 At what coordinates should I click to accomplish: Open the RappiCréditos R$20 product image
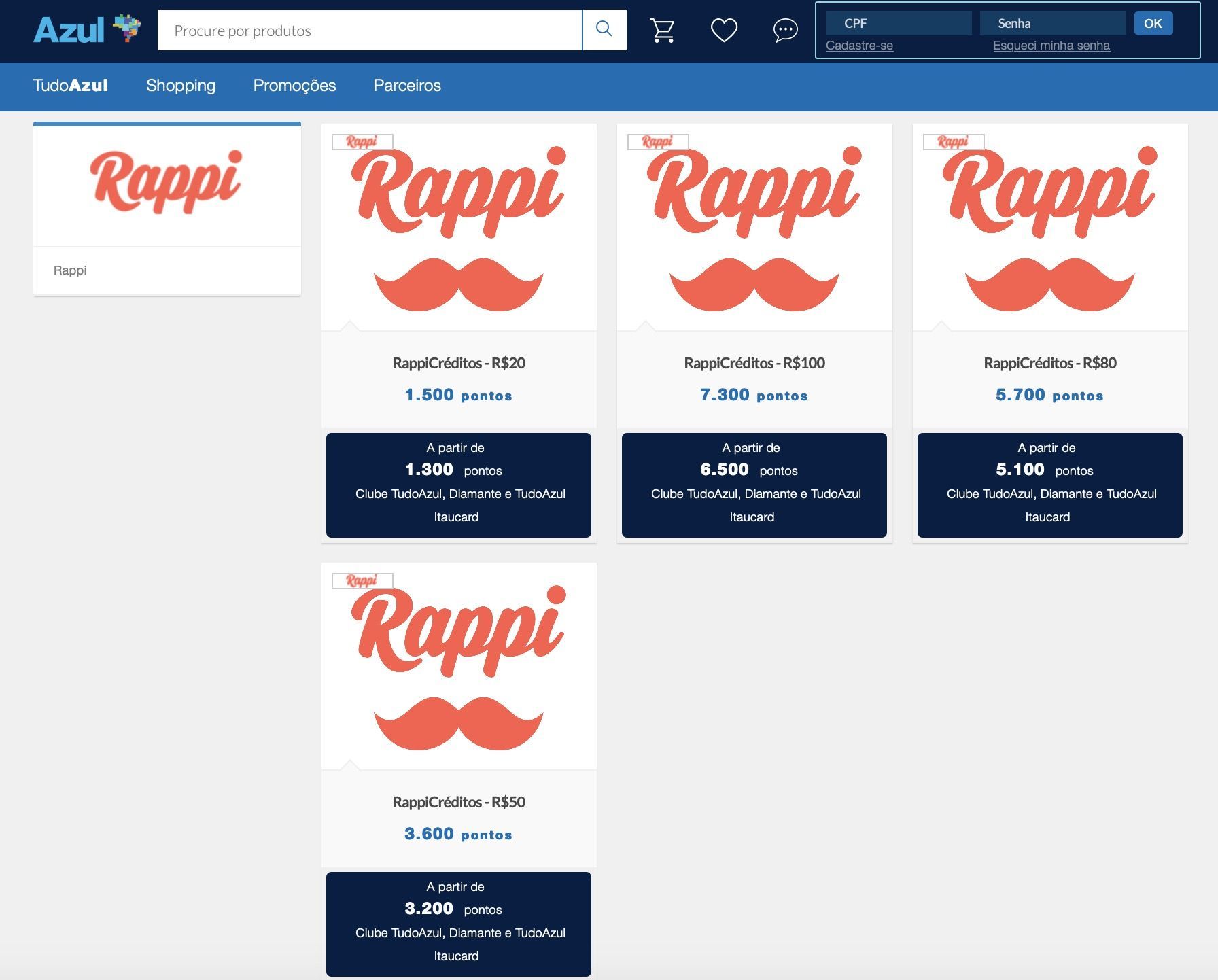[x=459, y=228]
